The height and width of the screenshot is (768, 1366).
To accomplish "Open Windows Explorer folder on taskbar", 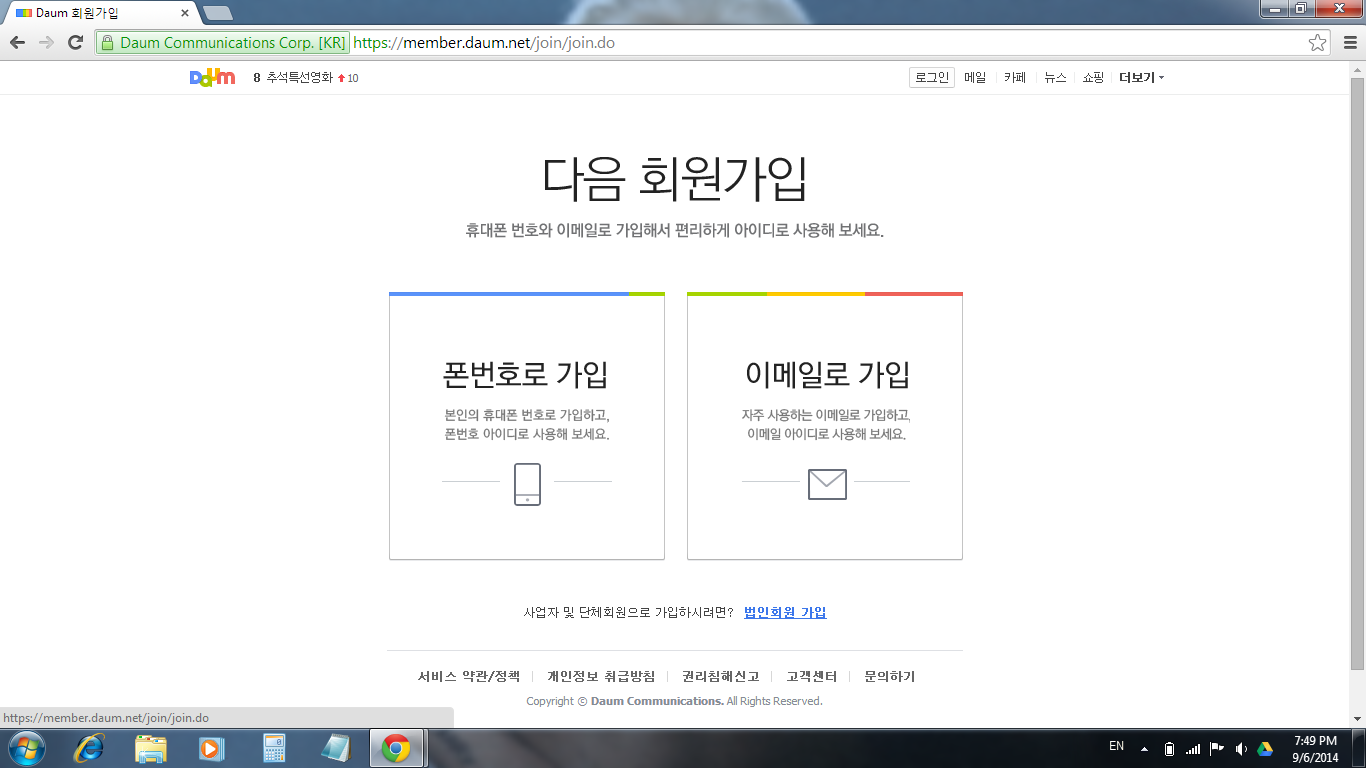I will pos(151,748).
